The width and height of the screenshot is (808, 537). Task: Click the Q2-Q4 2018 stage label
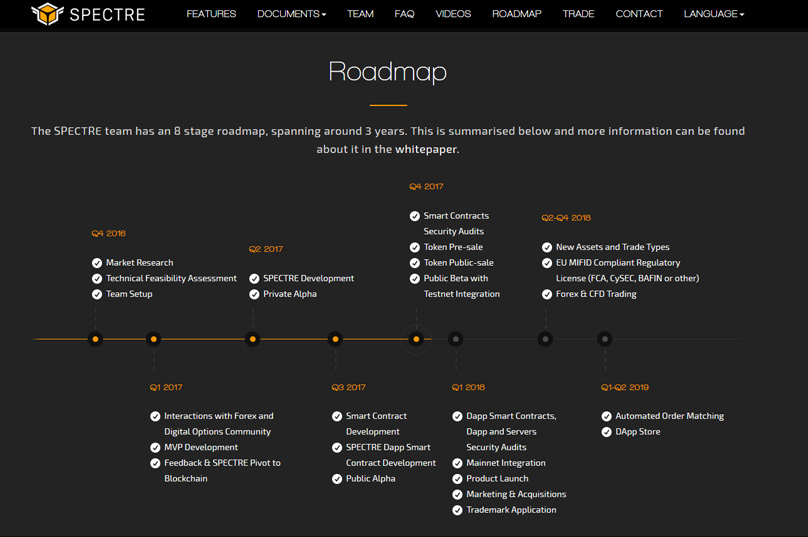click(566, 218)
